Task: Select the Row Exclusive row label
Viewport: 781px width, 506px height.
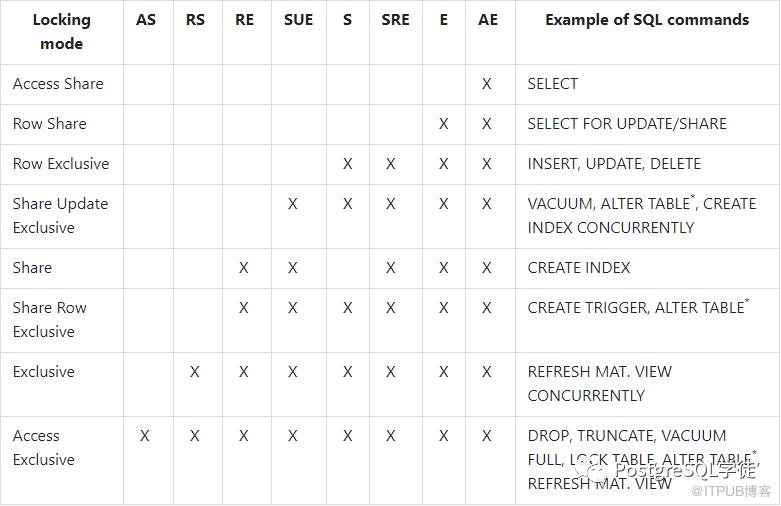Action: click(61, 164)
